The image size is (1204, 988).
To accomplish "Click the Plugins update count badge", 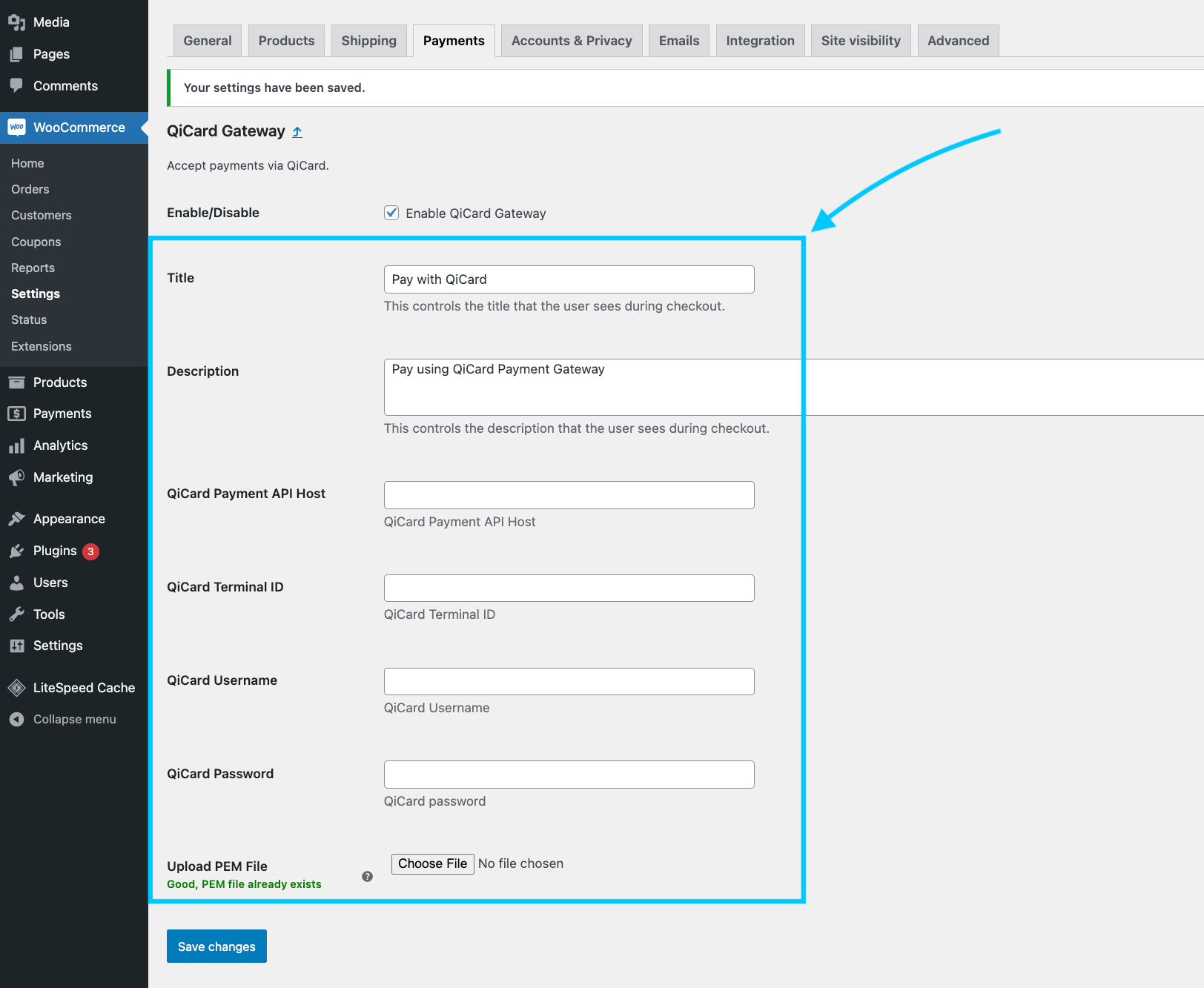I will (x=90, y=551).
